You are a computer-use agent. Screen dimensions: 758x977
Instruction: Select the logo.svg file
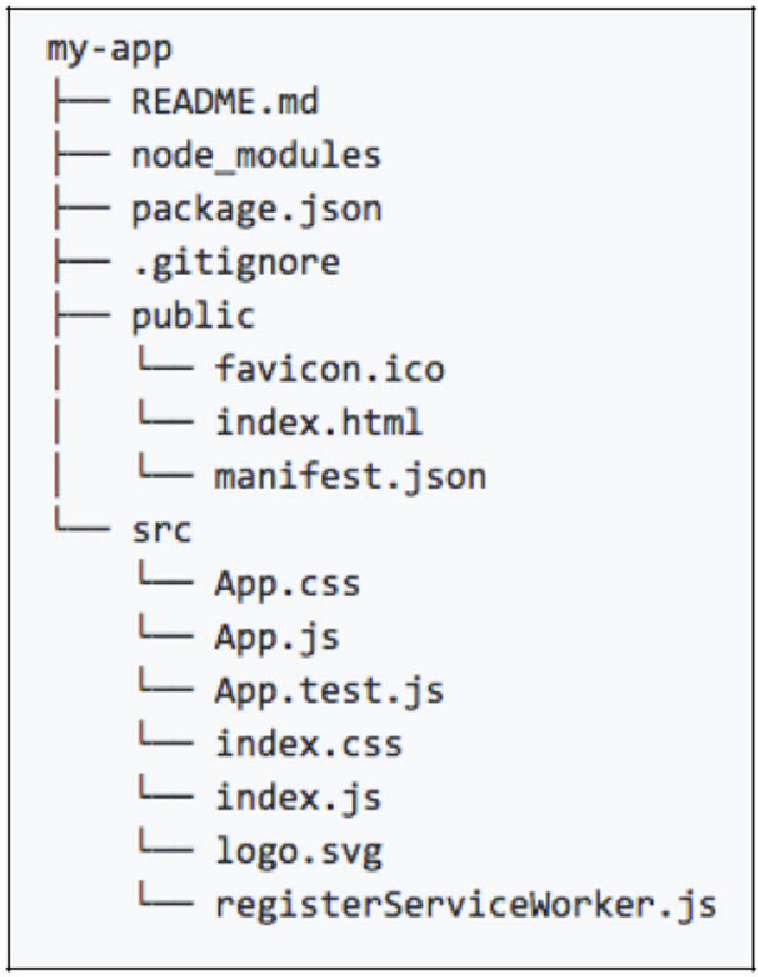click(298, 852)
